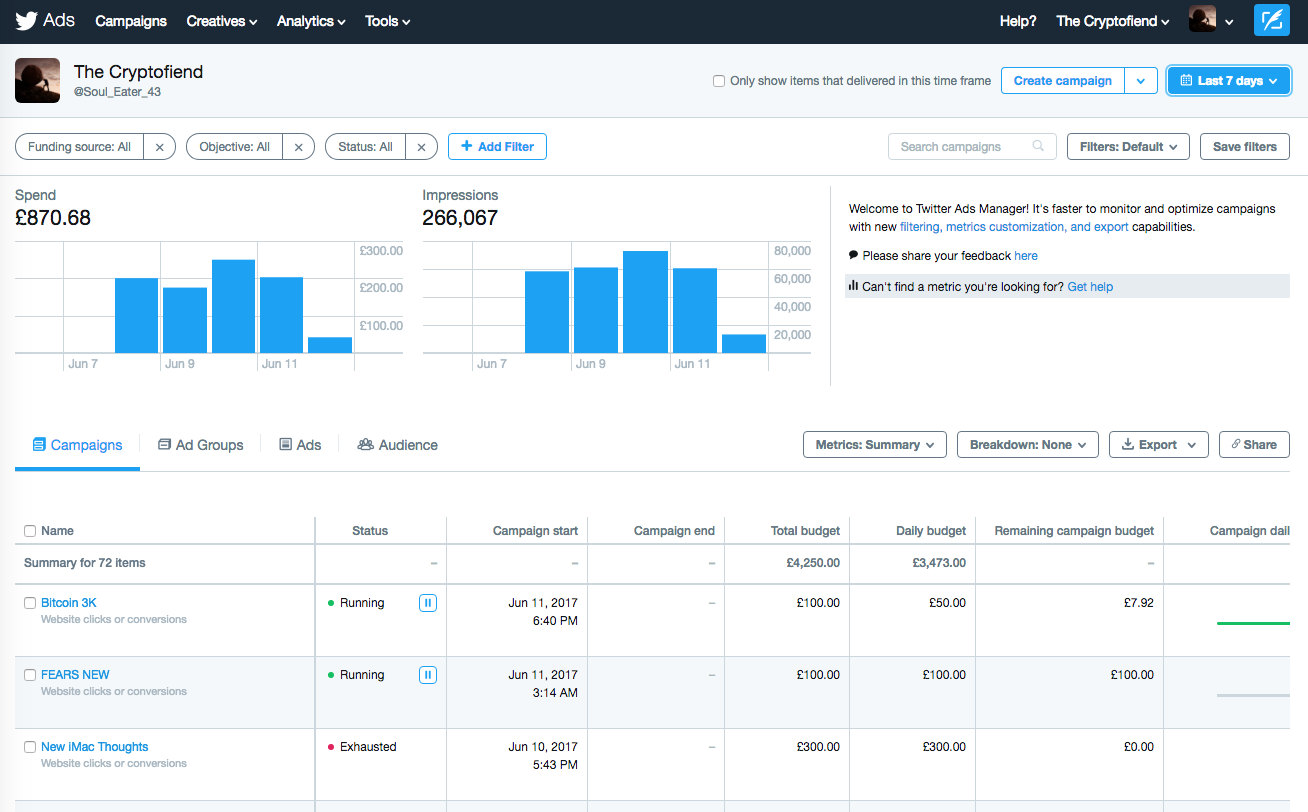Open the Analytics menu

[311, 21]
